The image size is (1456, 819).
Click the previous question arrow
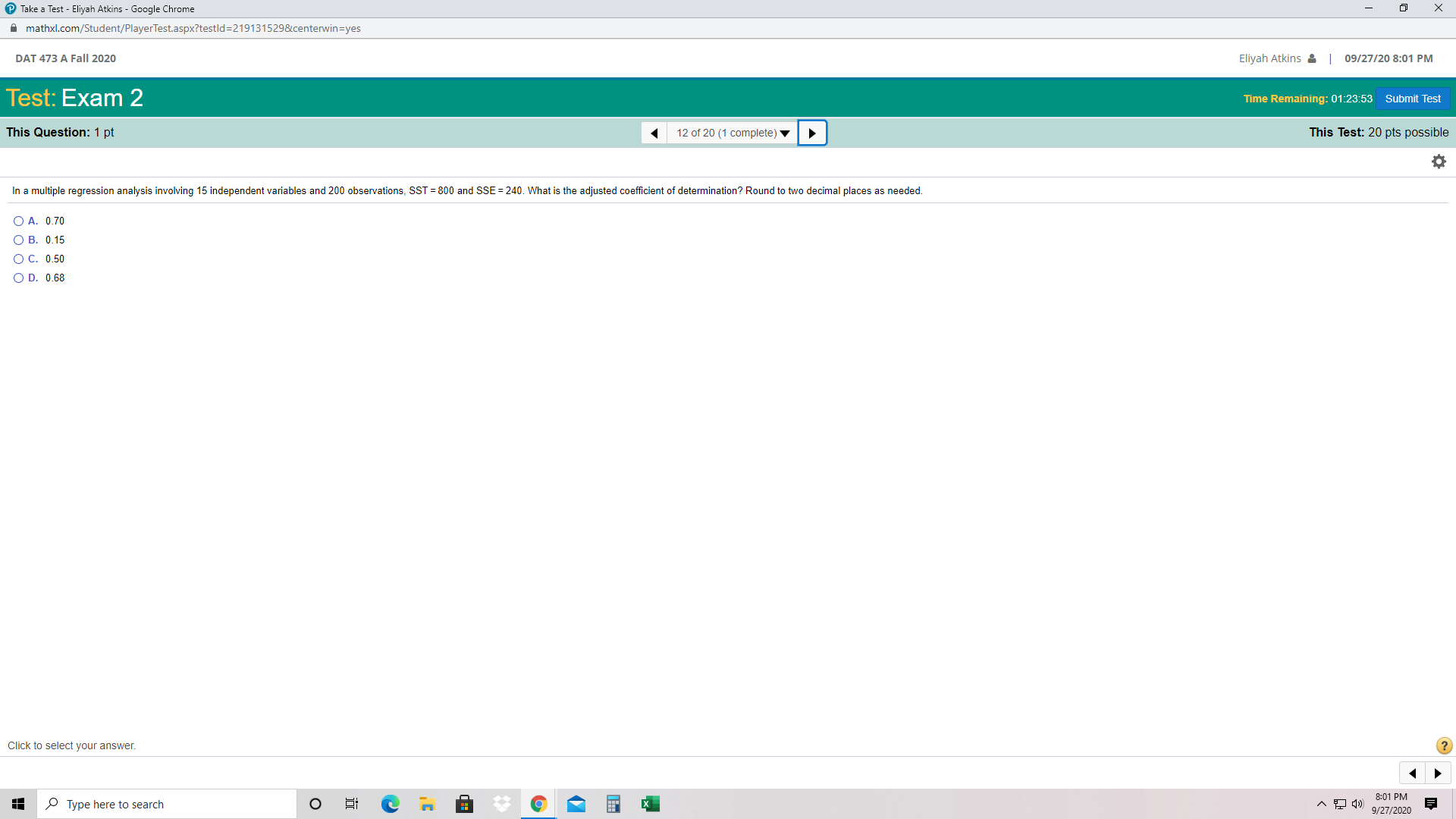[x=654, y=133]
